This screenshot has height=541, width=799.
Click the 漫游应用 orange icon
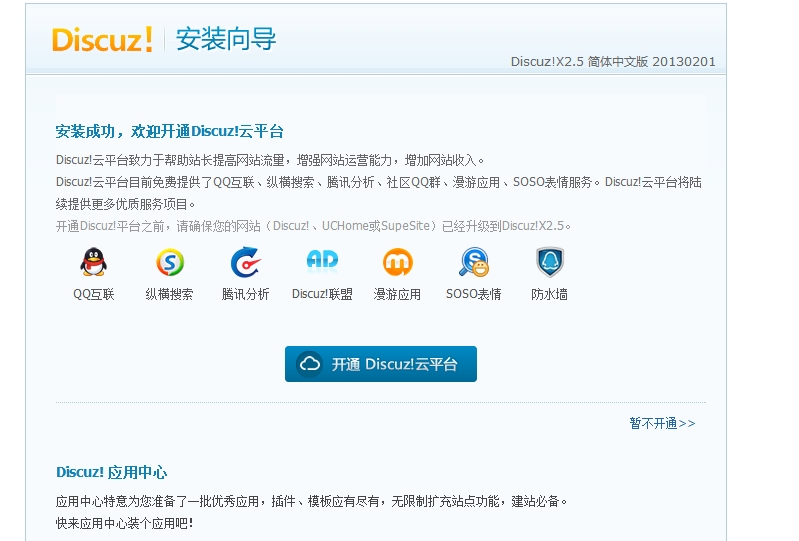397,262
